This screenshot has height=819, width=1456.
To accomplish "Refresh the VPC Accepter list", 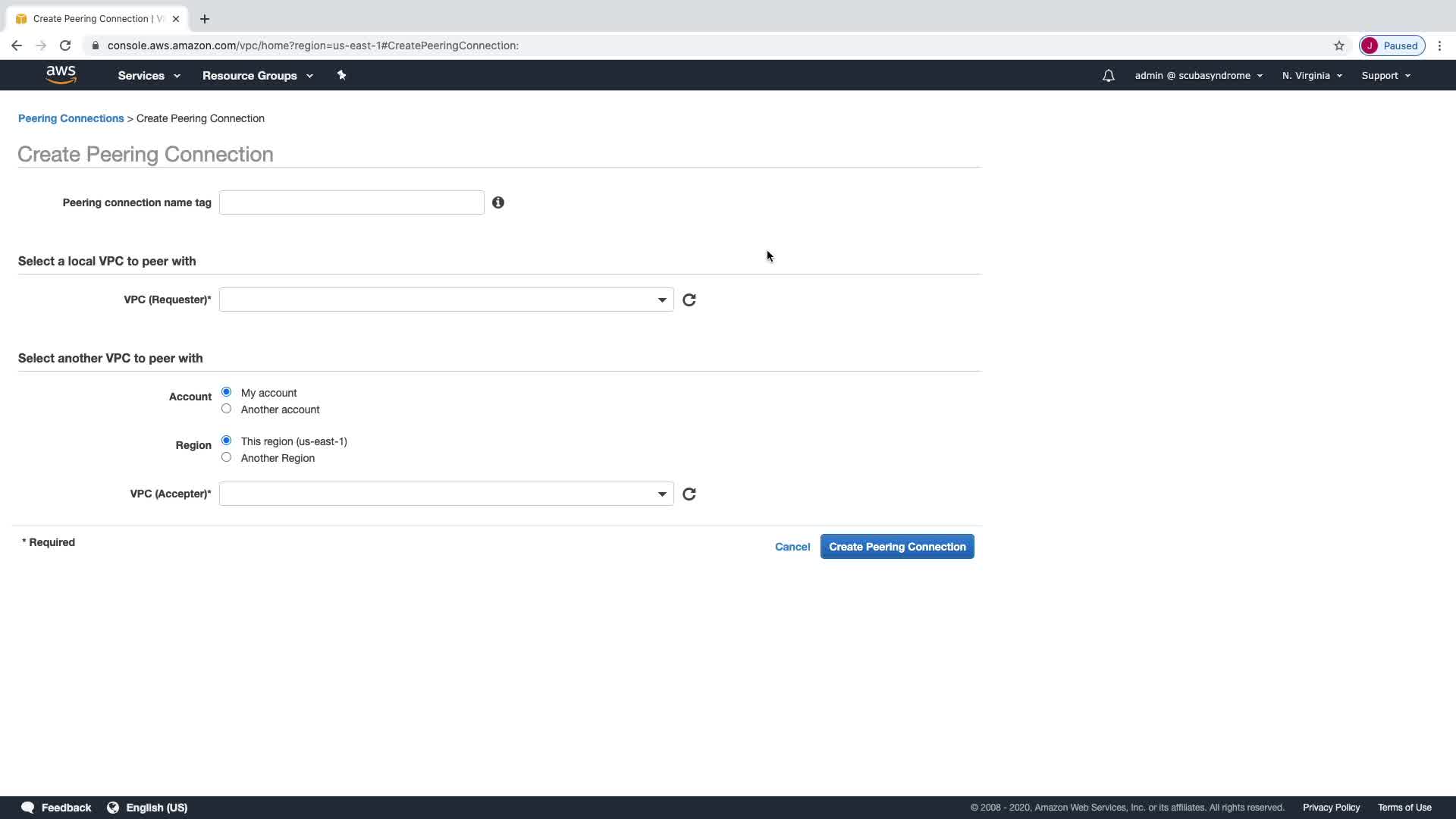I will (x=689, y=494).
